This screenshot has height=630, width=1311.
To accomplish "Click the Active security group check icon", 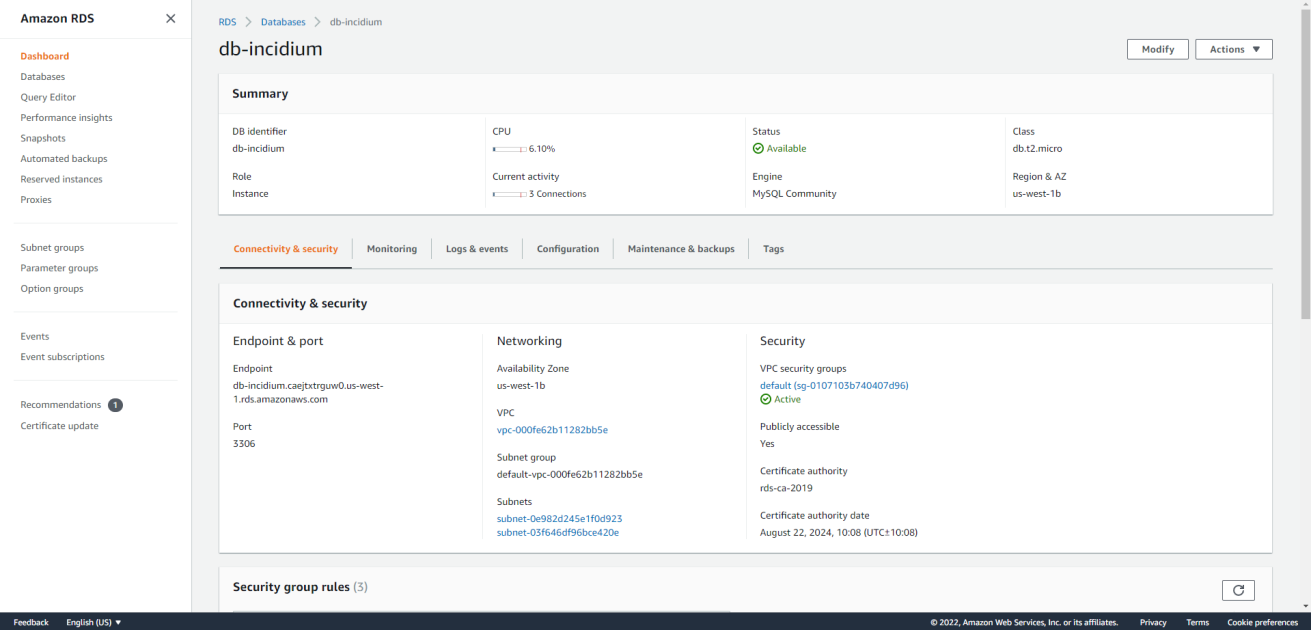I will [x=765, y=399].
